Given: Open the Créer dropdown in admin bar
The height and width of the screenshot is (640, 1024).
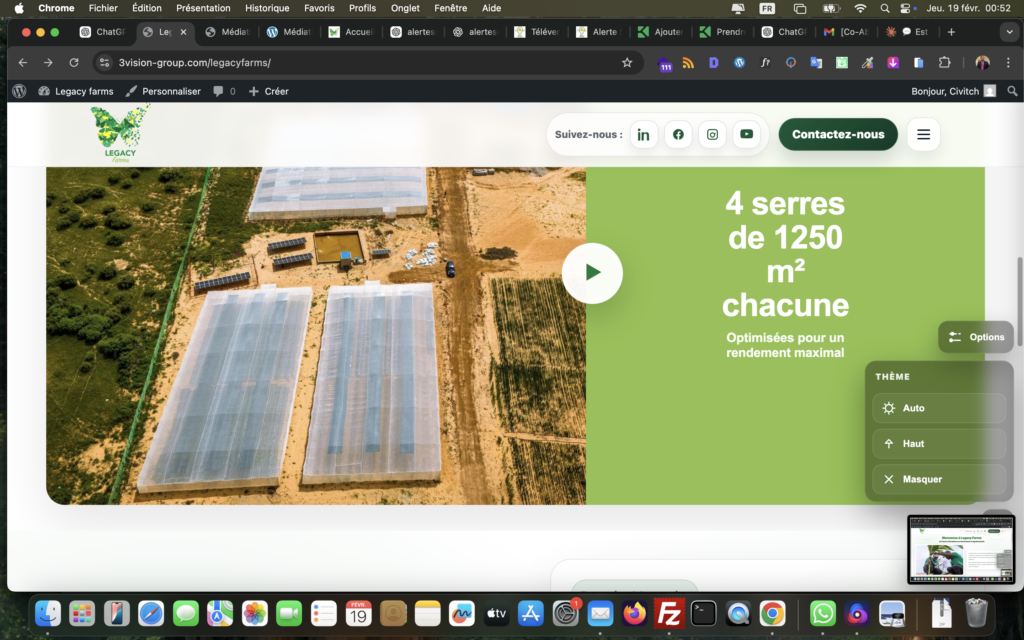Looking at the screenshot, I should (x=268, y=91).
